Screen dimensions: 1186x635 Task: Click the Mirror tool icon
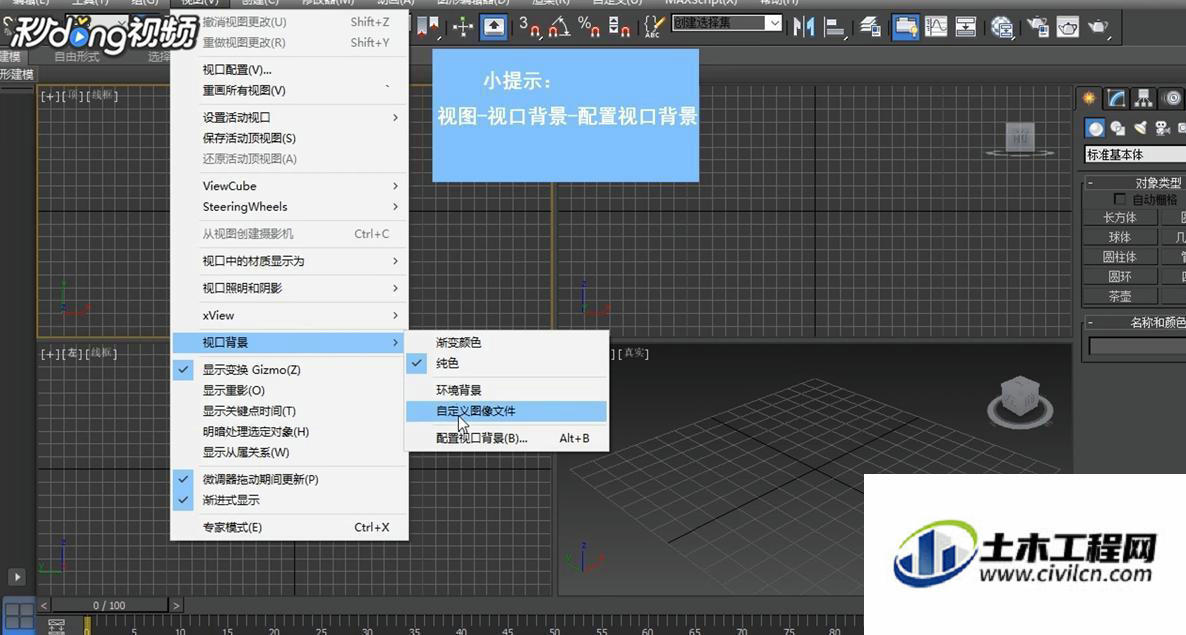coord(804,27)
